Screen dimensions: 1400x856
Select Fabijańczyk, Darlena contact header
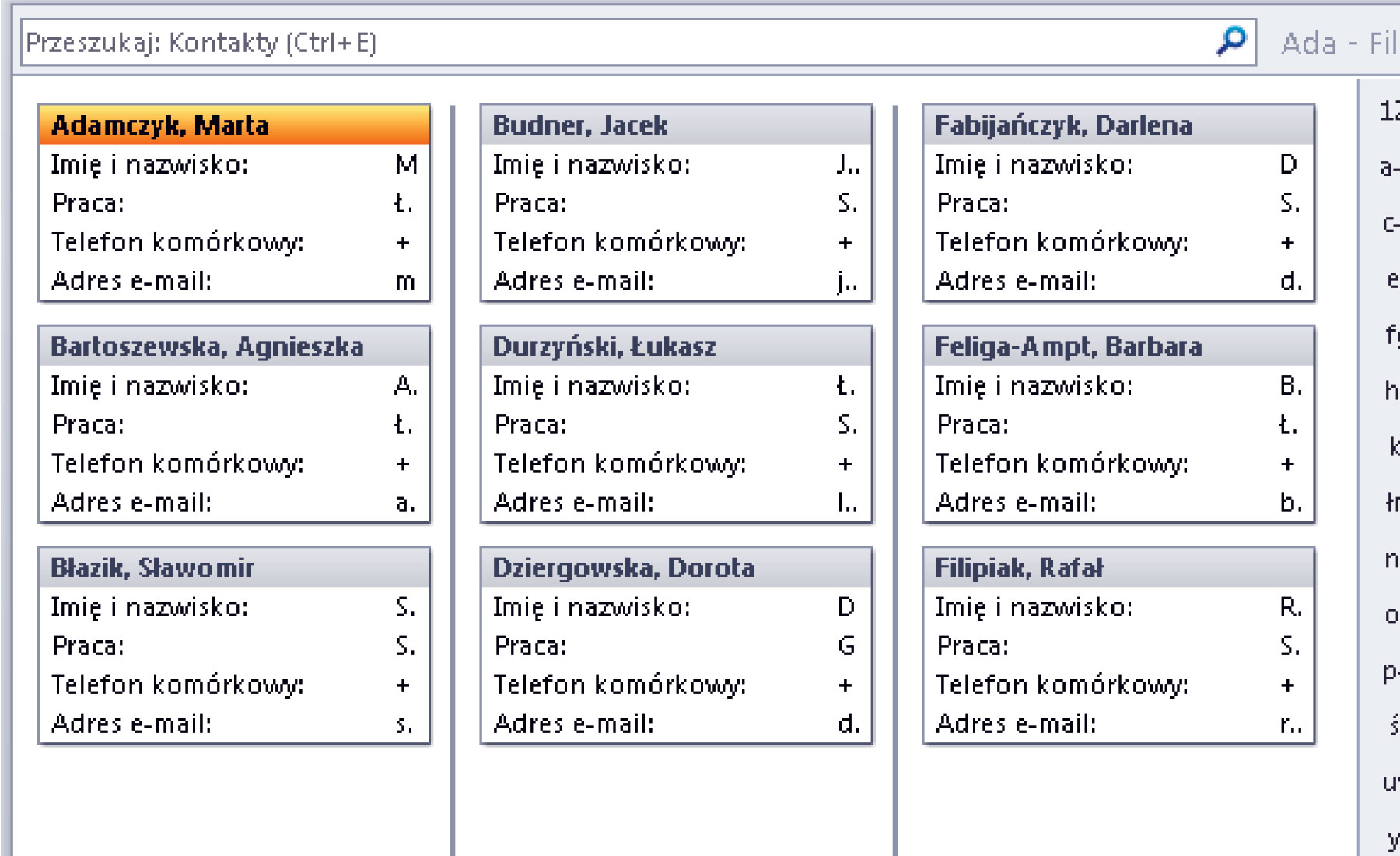coord(1118,125)
